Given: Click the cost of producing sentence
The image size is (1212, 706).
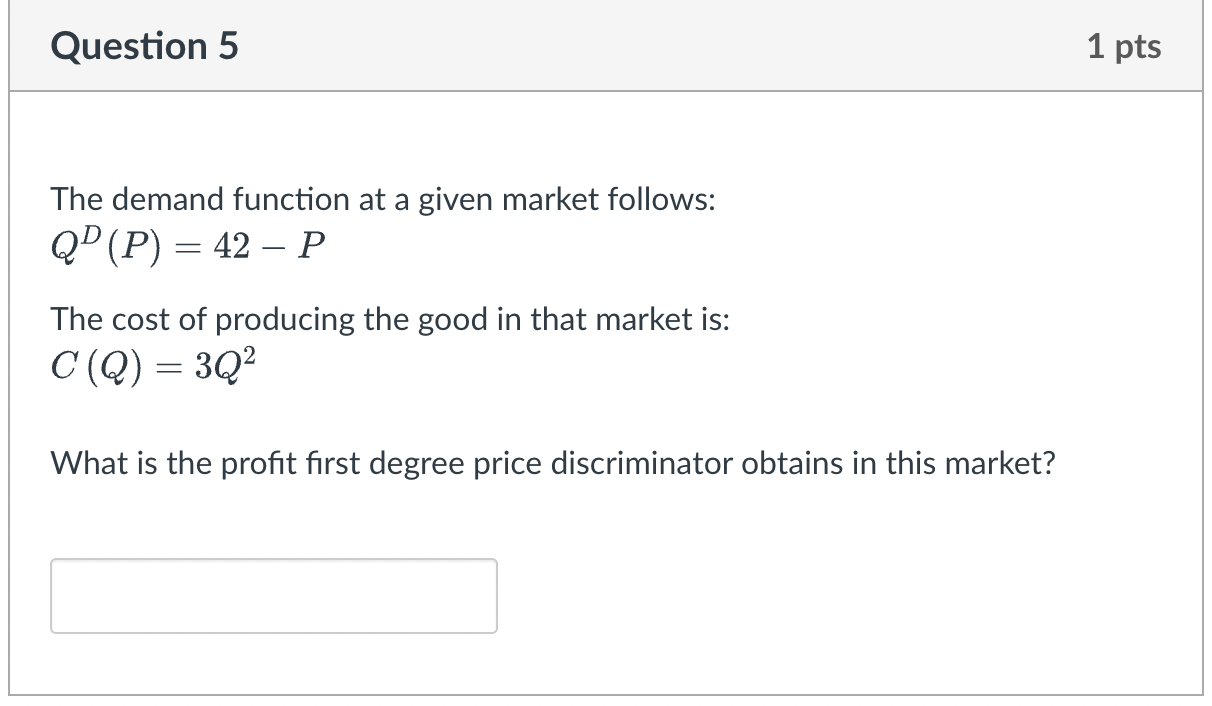Looking at the screenshot, I should [x=390, y=320].
